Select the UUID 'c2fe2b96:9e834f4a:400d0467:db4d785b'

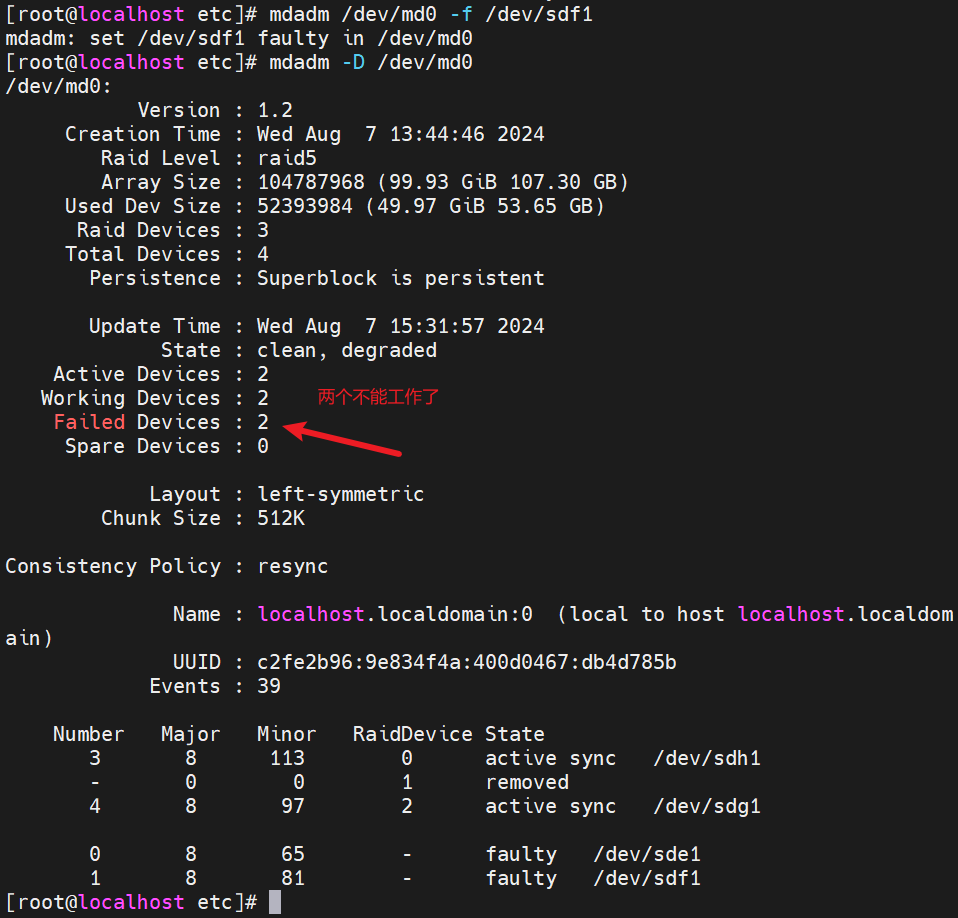(x=467, y=662)
